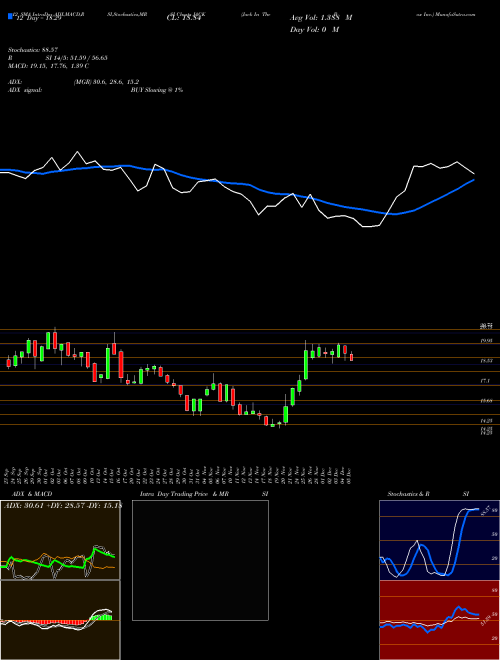Click the '(MGR) 30.6, 28.6, 15.2' ADX values
The height and width of the screenshot is (660, 500).
click(x=106, y=82)
